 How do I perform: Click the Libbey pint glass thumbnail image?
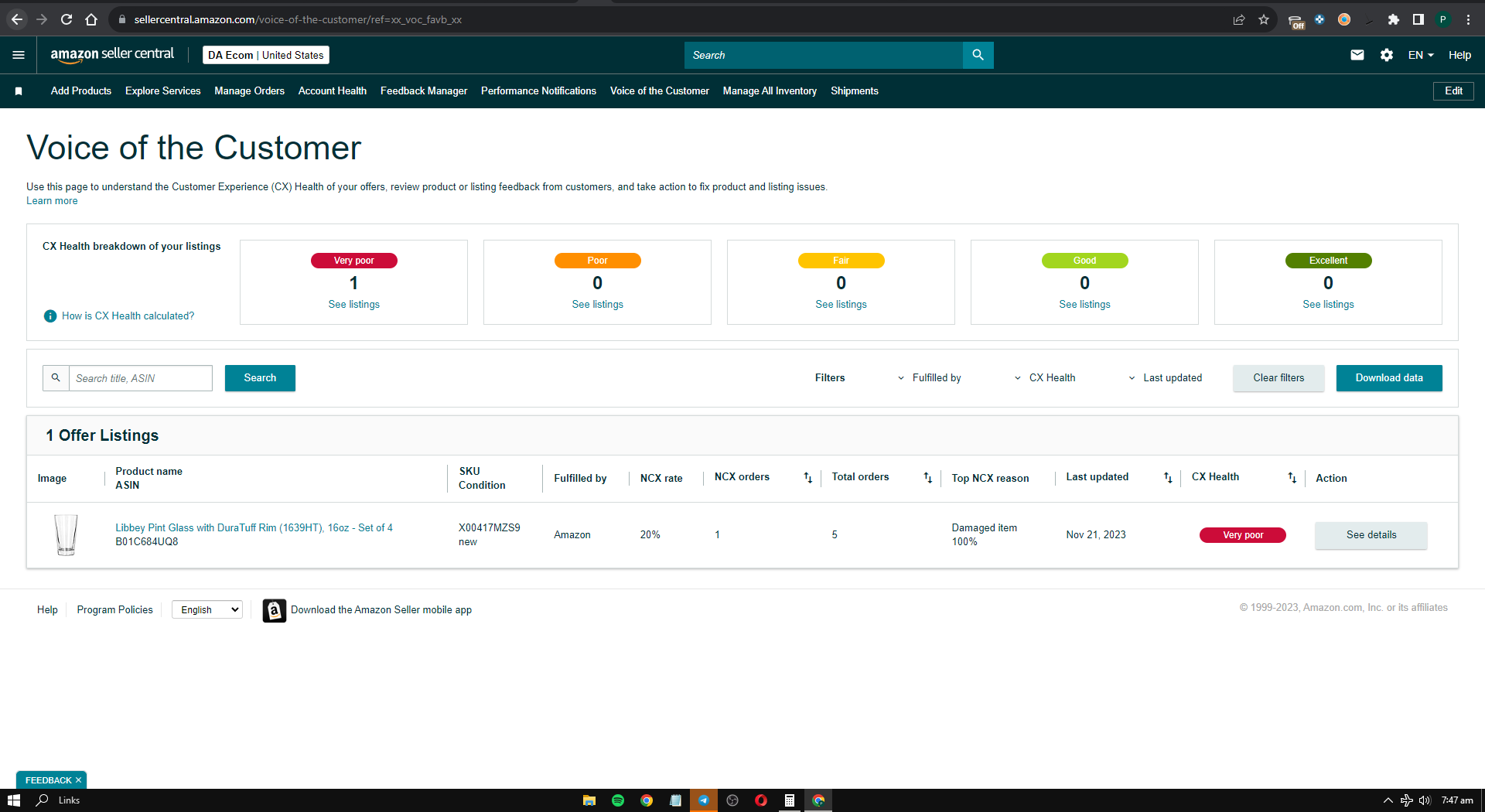point(67,535)
